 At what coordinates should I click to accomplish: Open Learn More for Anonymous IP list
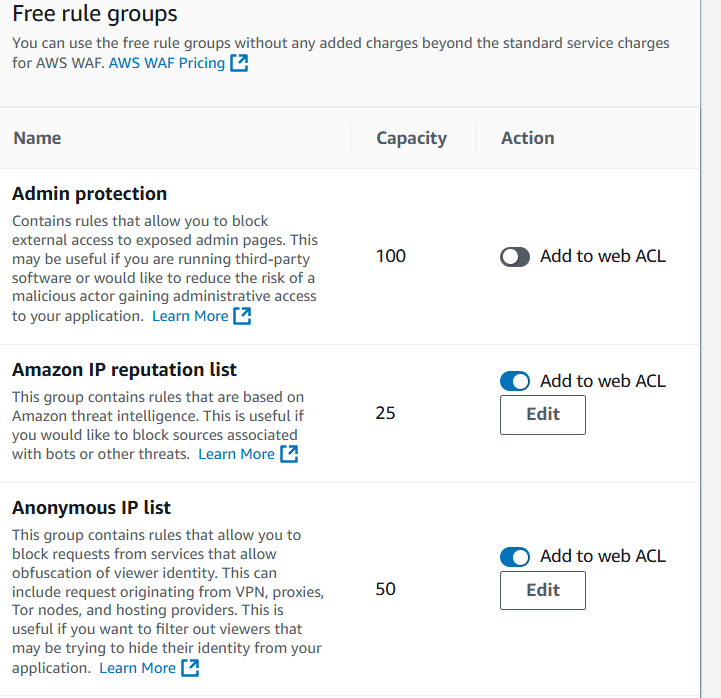pyautogui.click(x=137, y=668)
